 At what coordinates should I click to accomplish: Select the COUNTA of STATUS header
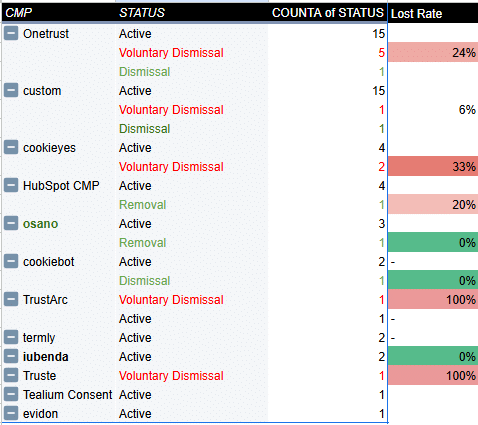(x=328, y=13)
